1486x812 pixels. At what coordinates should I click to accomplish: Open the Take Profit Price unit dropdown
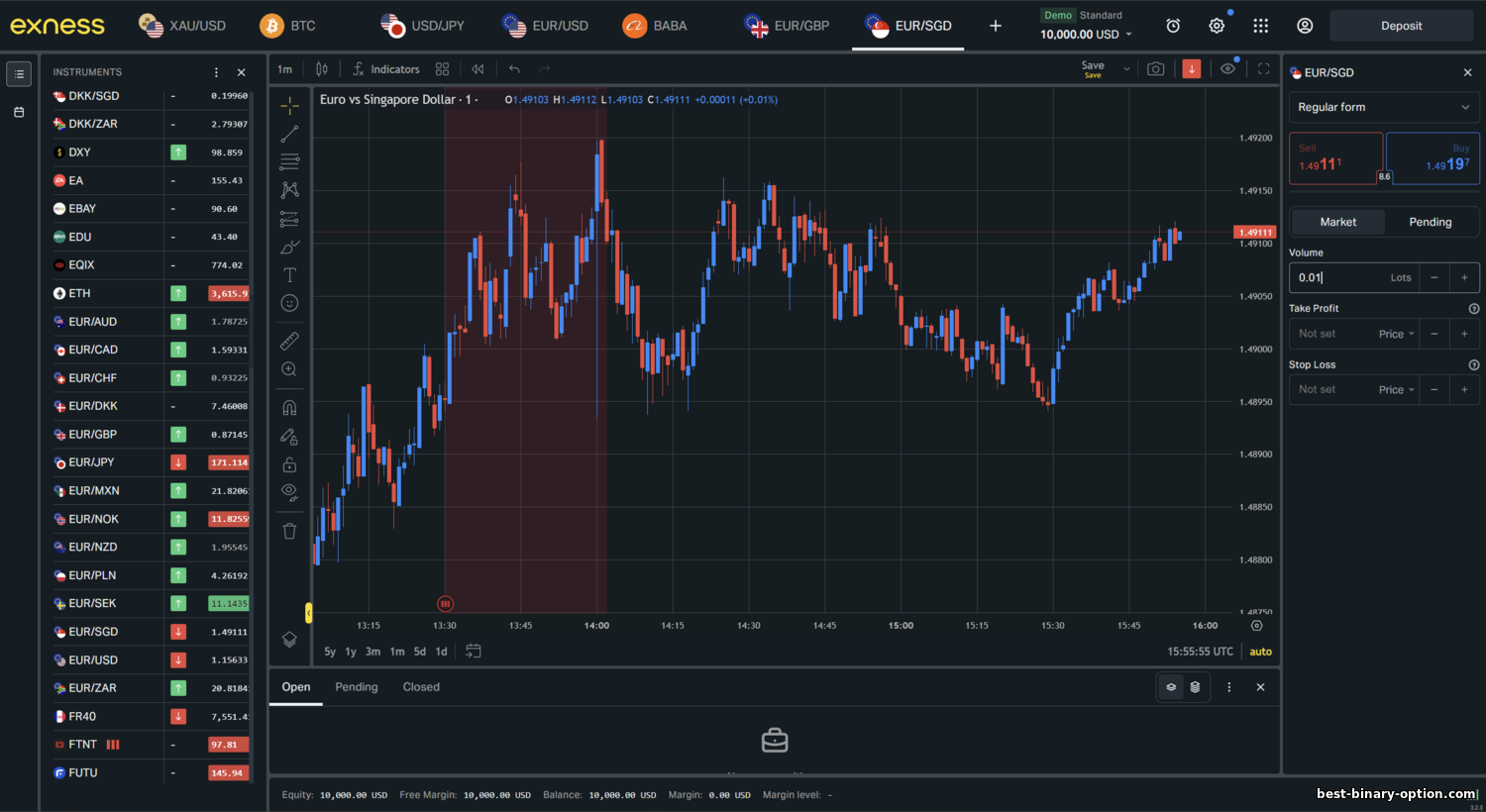(1396, 335)
